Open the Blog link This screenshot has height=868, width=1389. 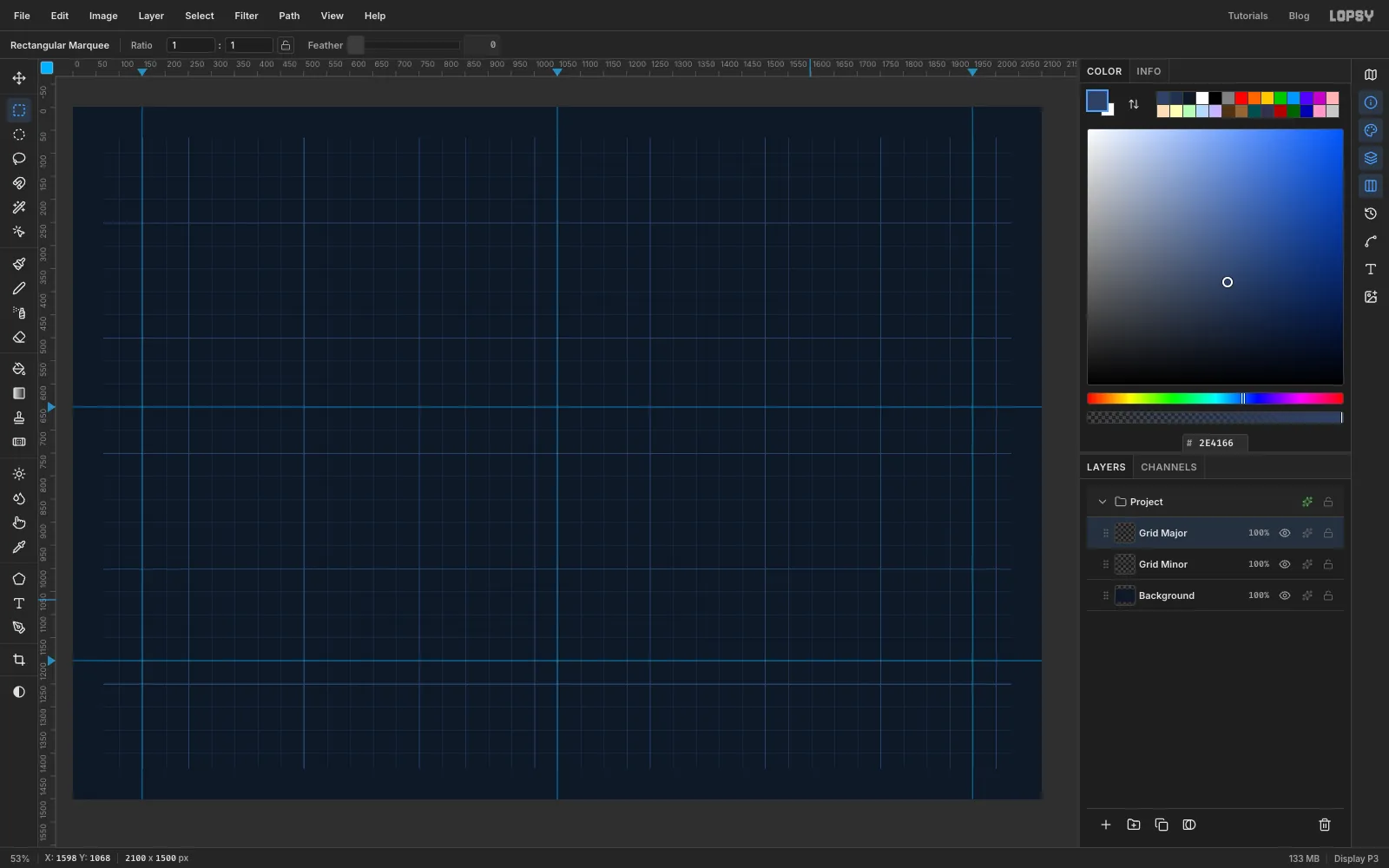[x=1299, y=16]
